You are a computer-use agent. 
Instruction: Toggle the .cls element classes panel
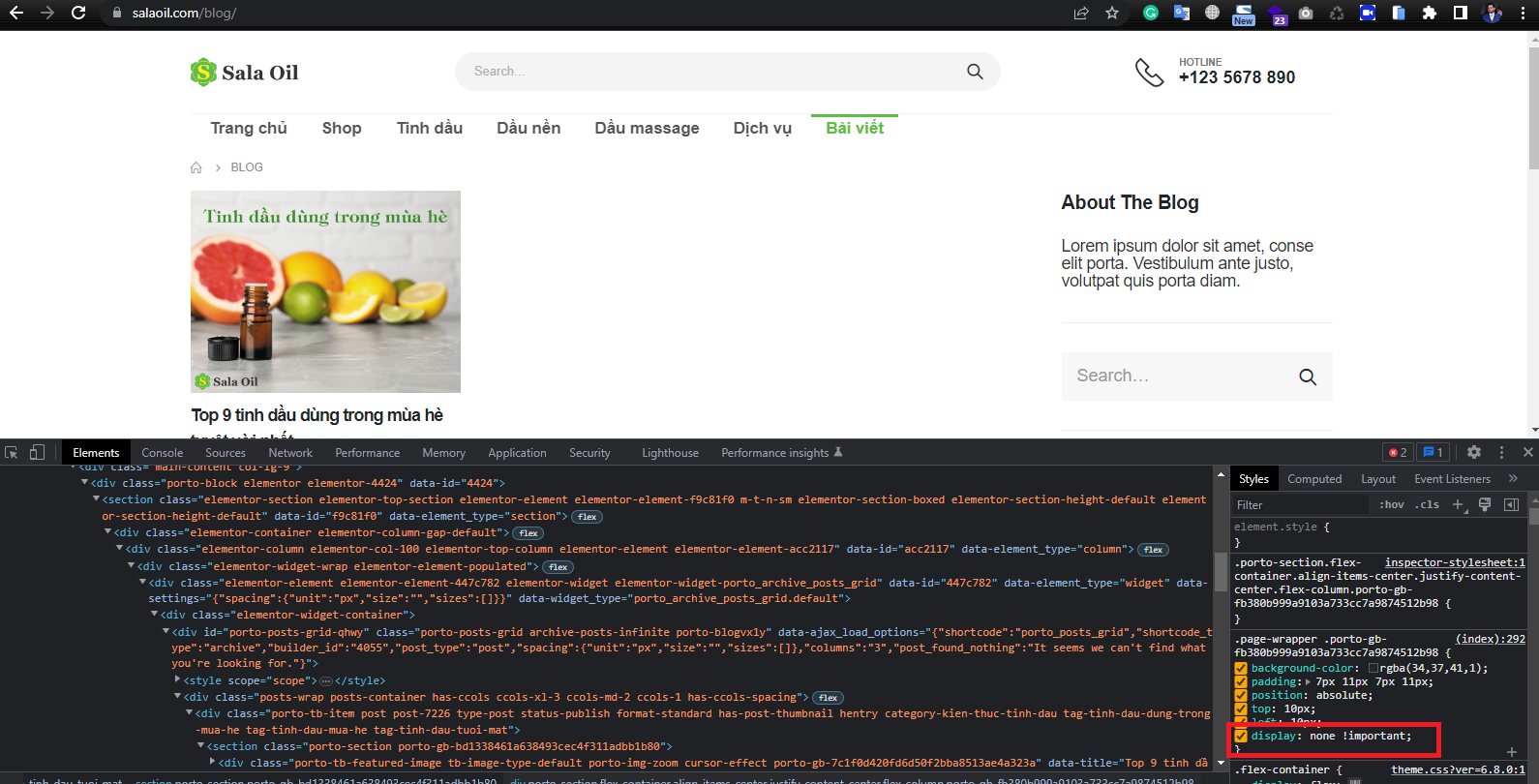click(x=1427, y=504)
